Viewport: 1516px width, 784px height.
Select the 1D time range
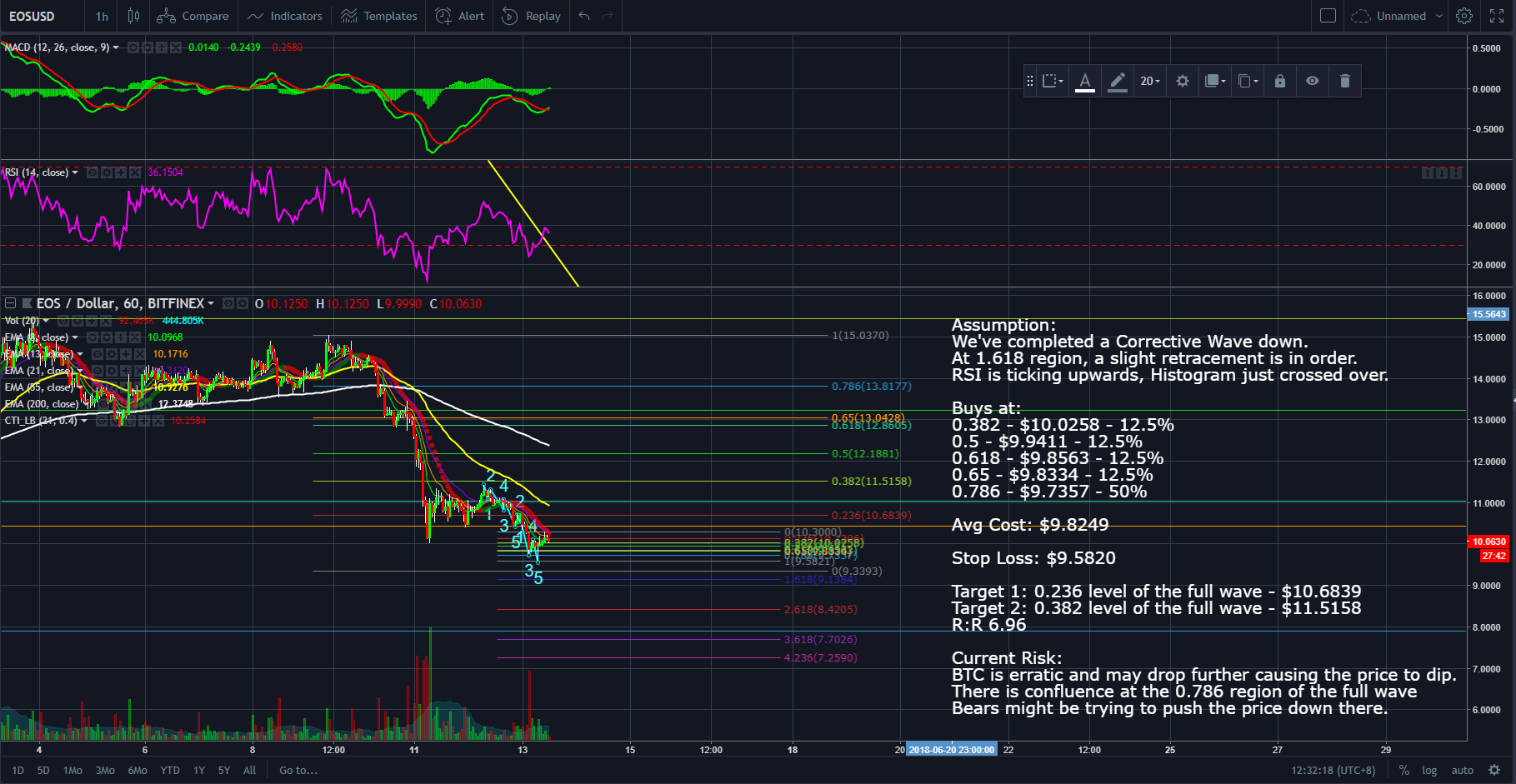(18, 771)
